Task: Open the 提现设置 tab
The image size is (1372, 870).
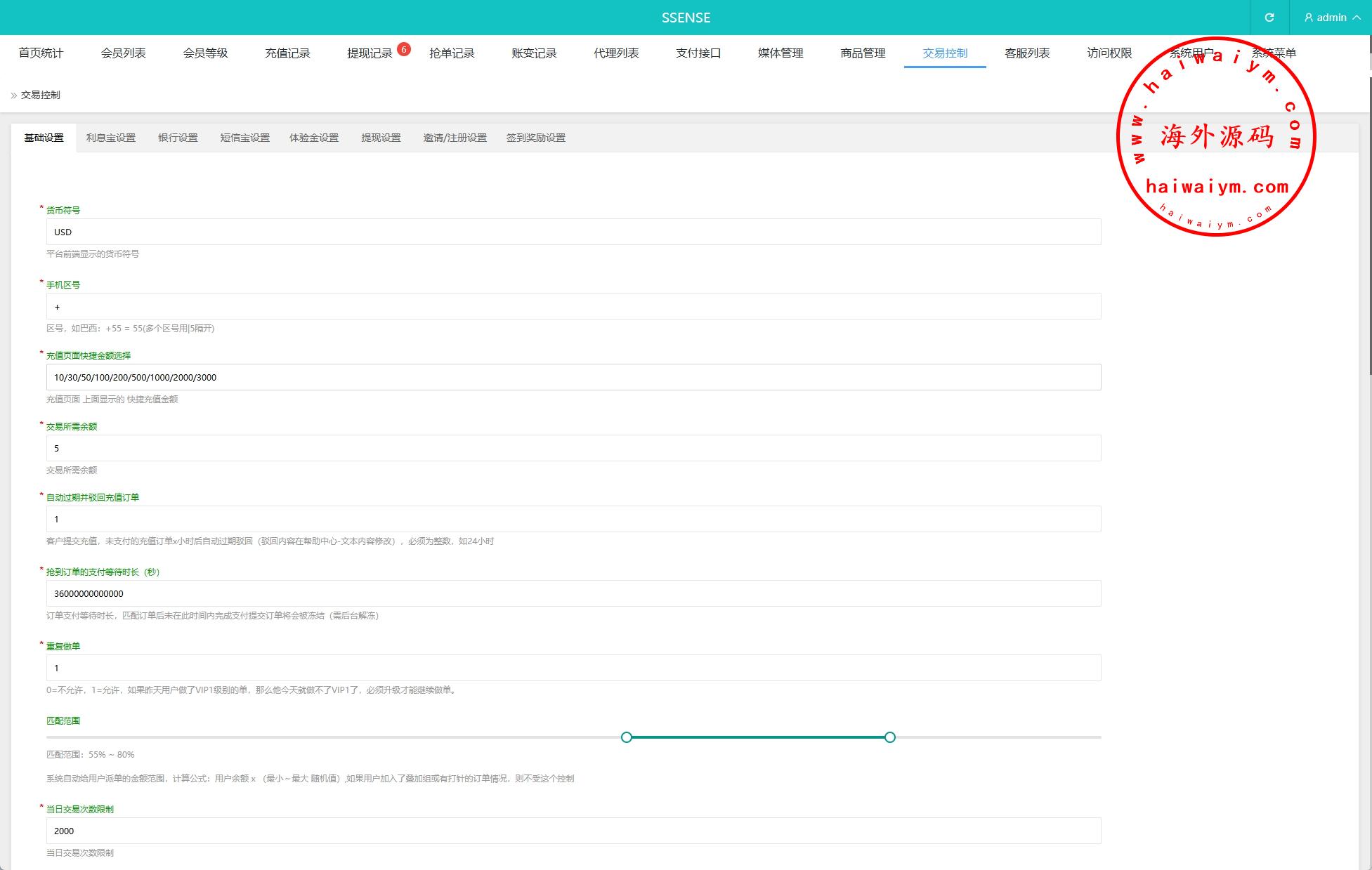Action: tap(381, 138)
